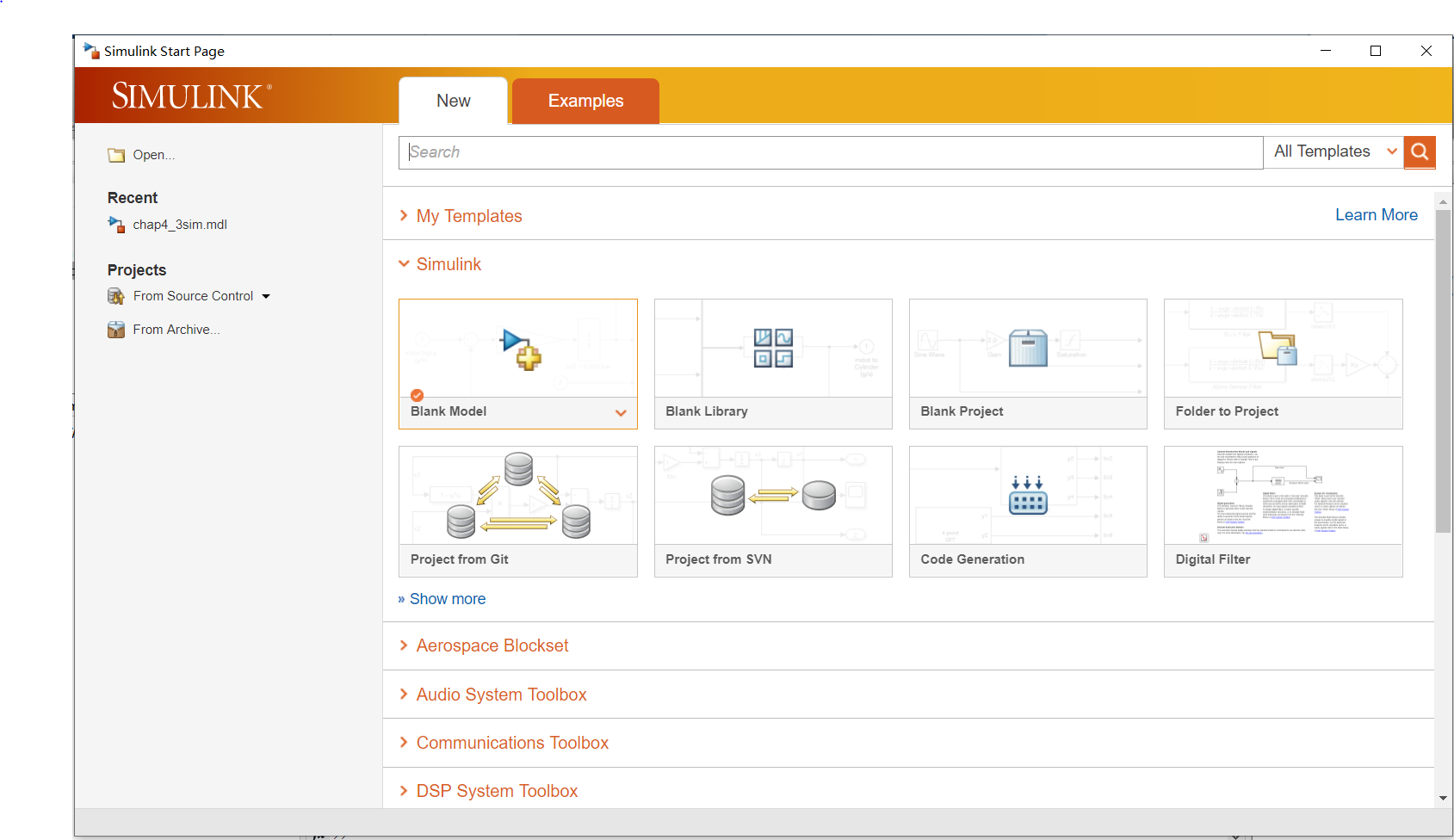Open the All Templates filter dropdown
This screenshot has height=840, width=1454.
click(1333, 152)
